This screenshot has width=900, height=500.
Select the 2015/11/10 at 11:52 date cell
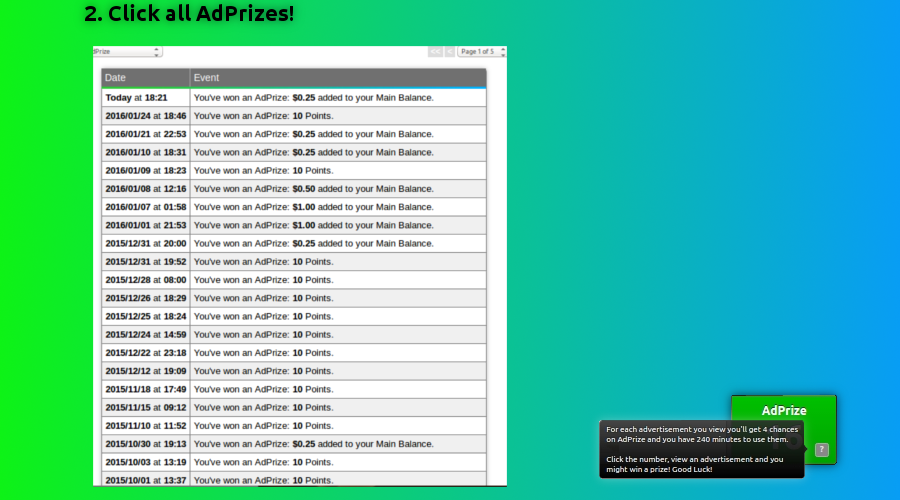tap(146, 425)
